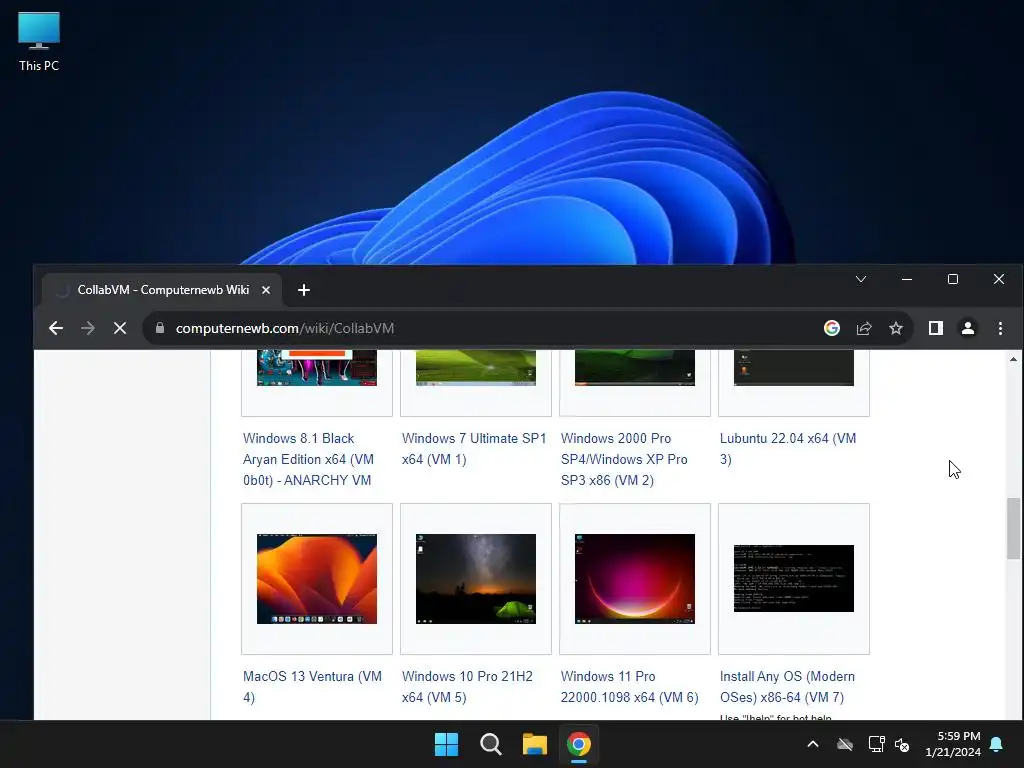
Task: Open the Install Any OS (Modern OSes) link
Action: (787, 686)
